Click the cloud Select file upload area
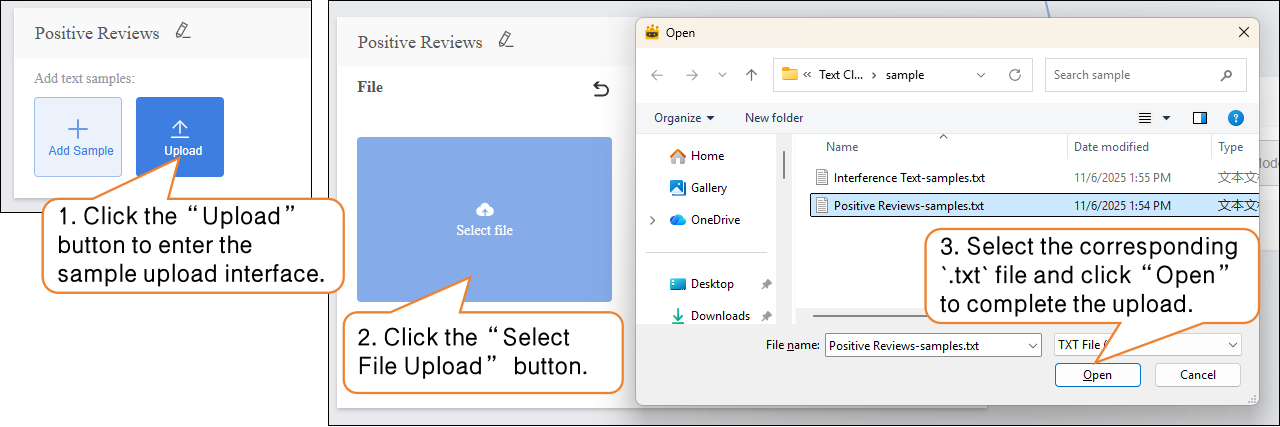This screenshot has width=1280, height=427. pos(484,219)
